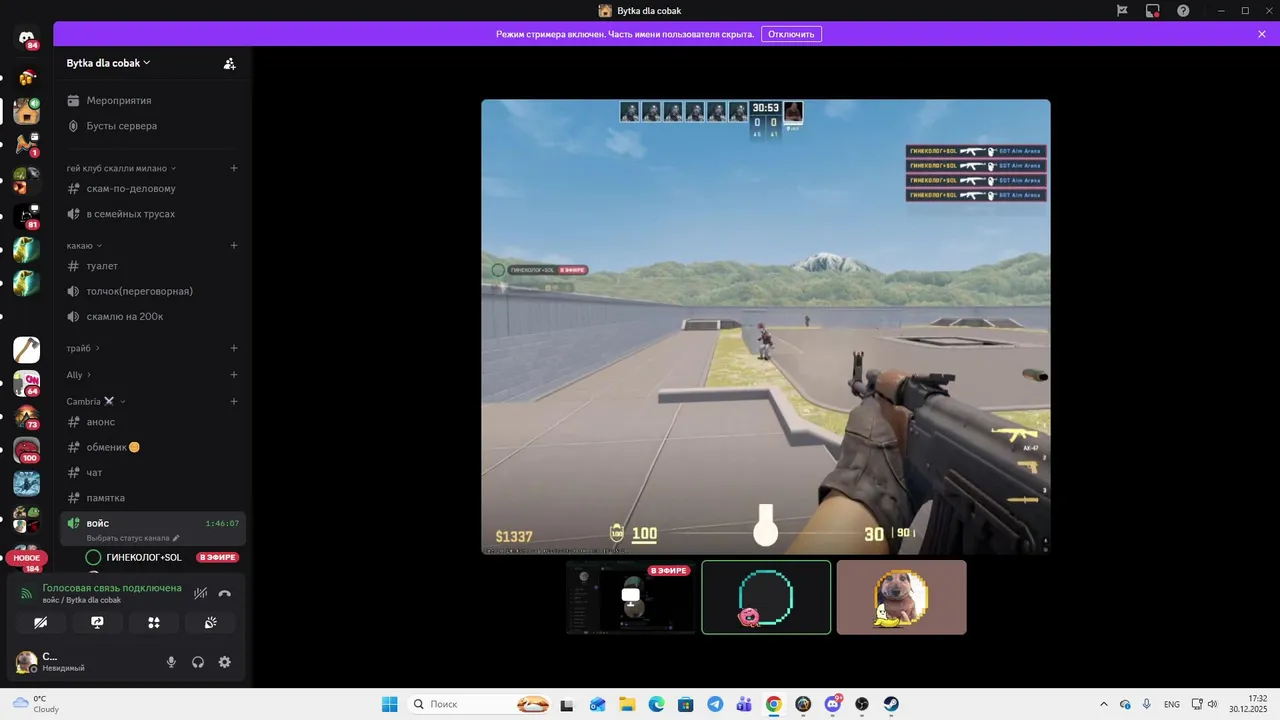Open the Bytka dla cobak server dropdown
Screen dimensions: 1280x720
108,63
